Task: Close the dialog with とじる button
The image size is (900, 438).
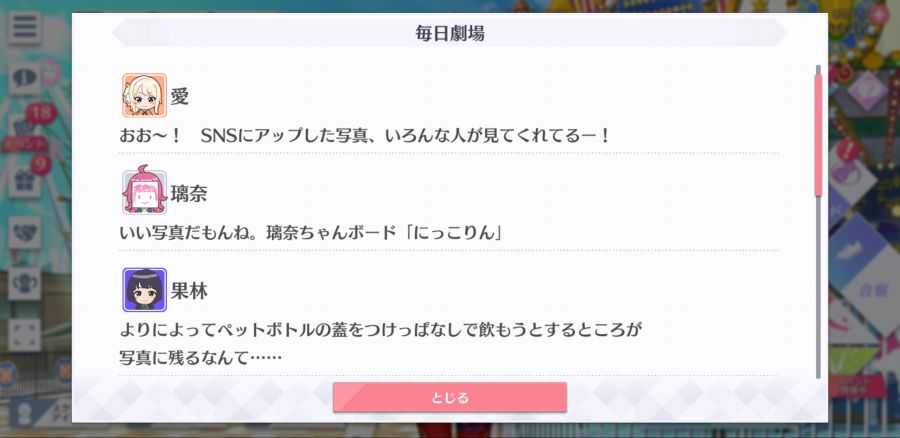Action: (450, 397)
